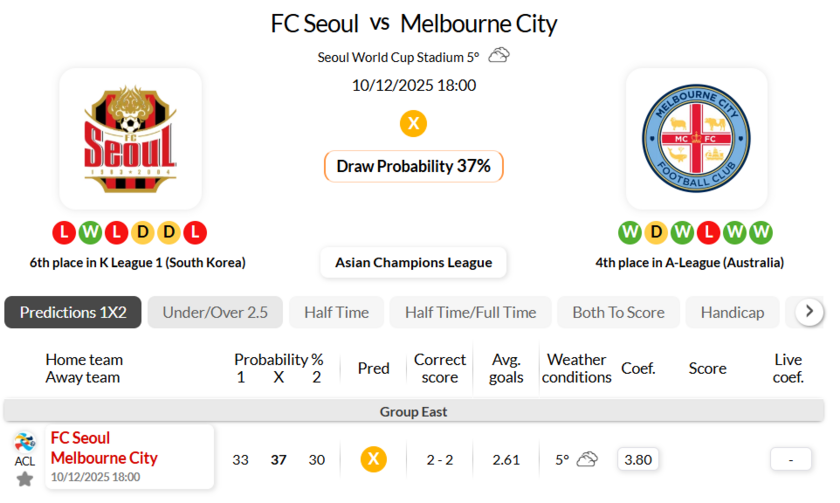Screen dimensions: 840x503
Task: Click Melbourne City's yellow D form badge
Action: pyautogui.click(x=656, y=233)
